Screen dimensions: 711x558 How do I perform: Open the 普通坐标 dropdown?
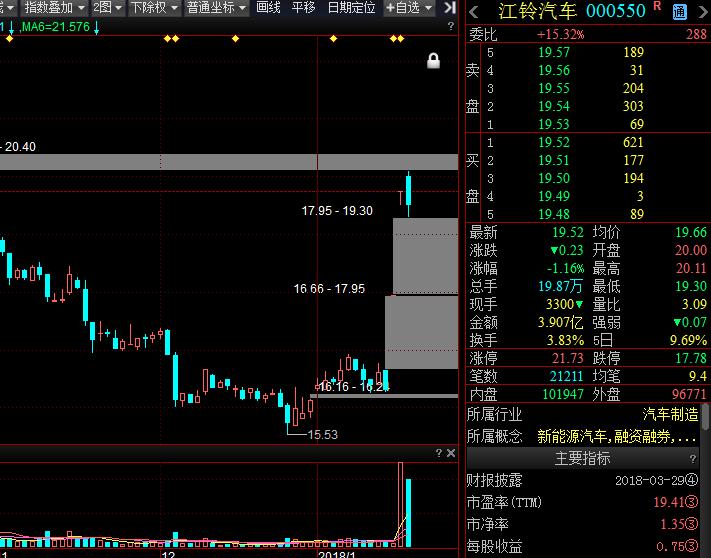[x=216, y=8]
